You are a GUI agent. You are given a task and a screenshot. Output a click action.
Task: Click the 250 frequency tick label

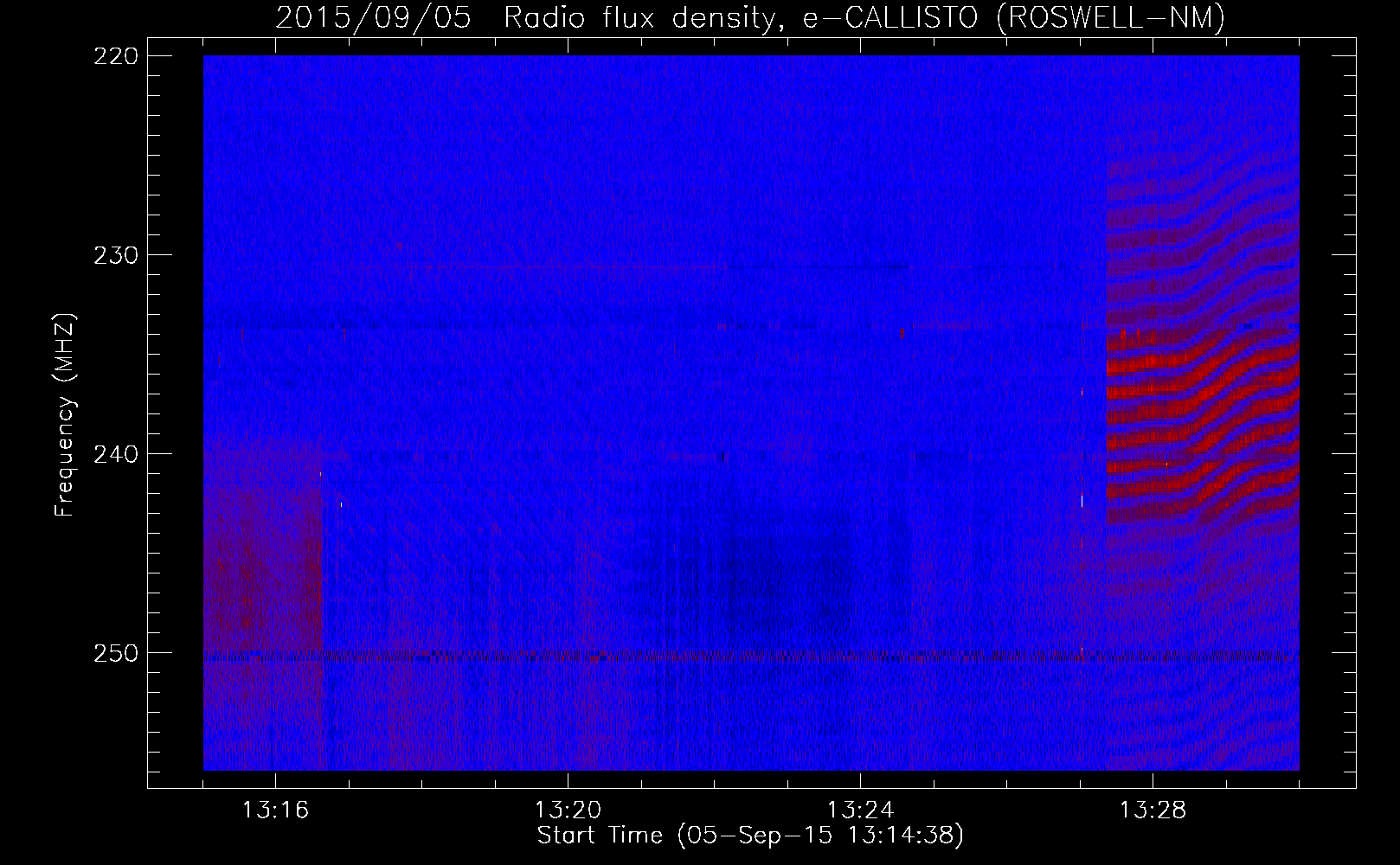[116, 653]
